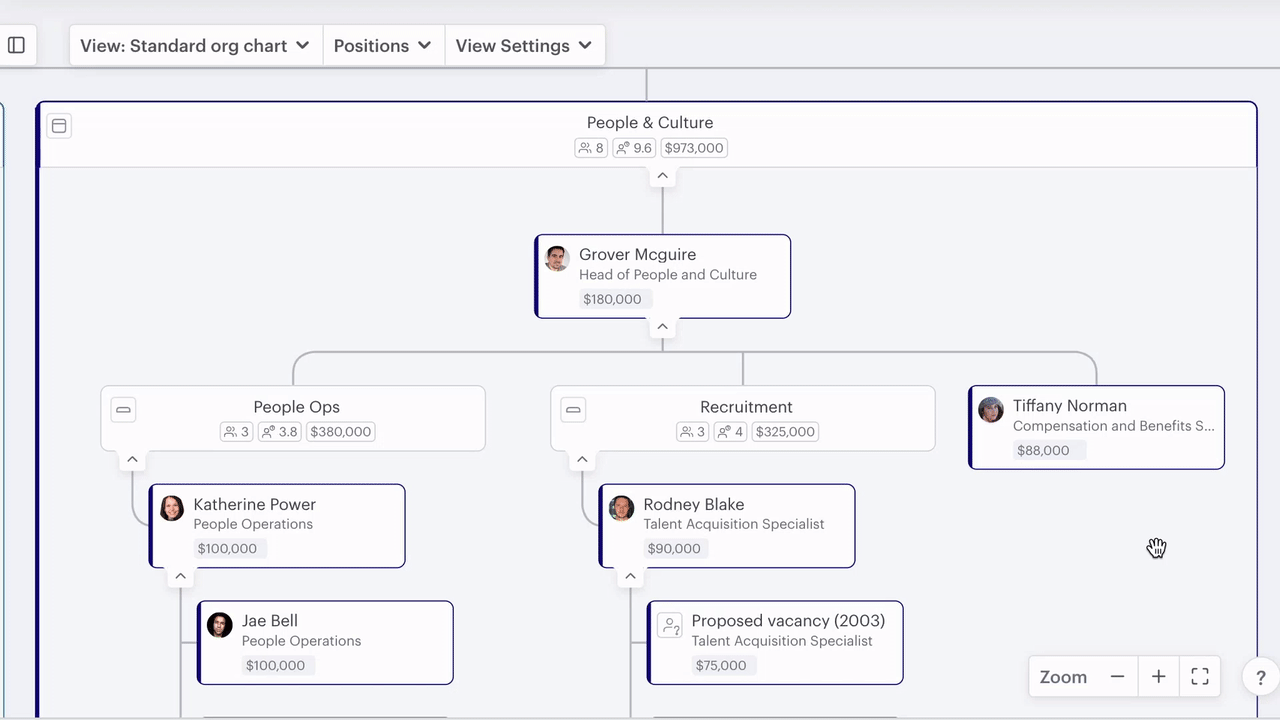The height and width of the screenshot is (720, 1280).
Task: Collapse Katherine Power's reports chevron
Action: point(180,575)
